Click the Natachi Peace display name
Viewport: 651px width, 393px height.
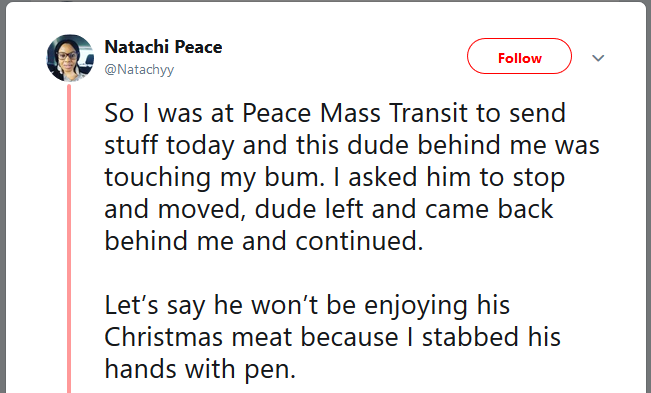tap(163, 47)
